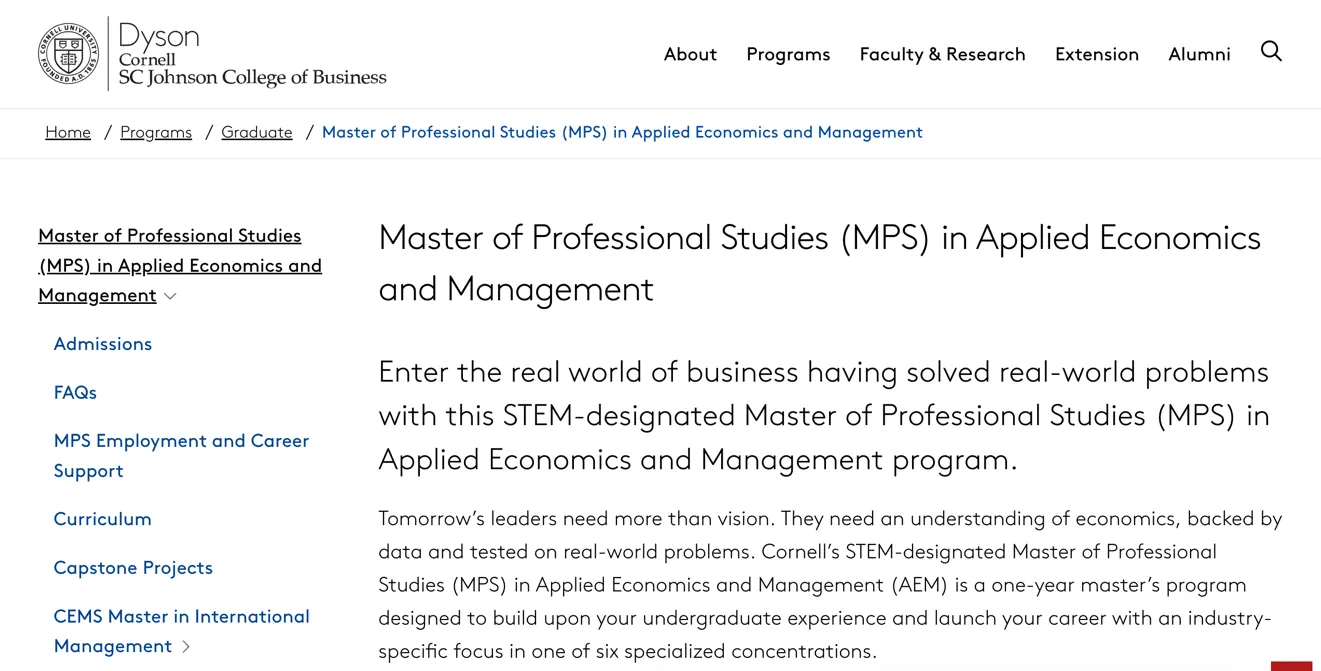Viewport: 1321px width, 671px height.
Task: View the Capstone Projects link
Action: [x=133, y=568]
